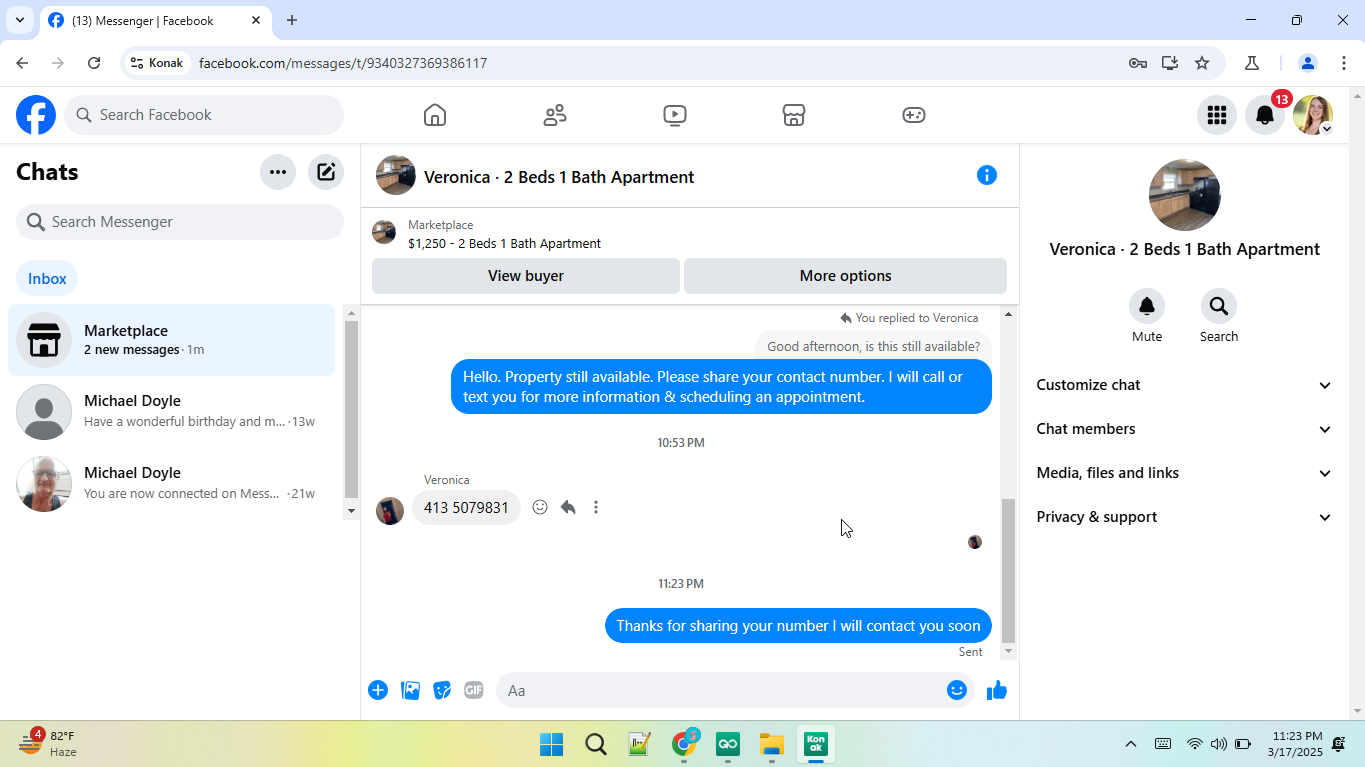
Task: Open the weather widget showing 82°F Haze
Action: (x=48, y=744)
